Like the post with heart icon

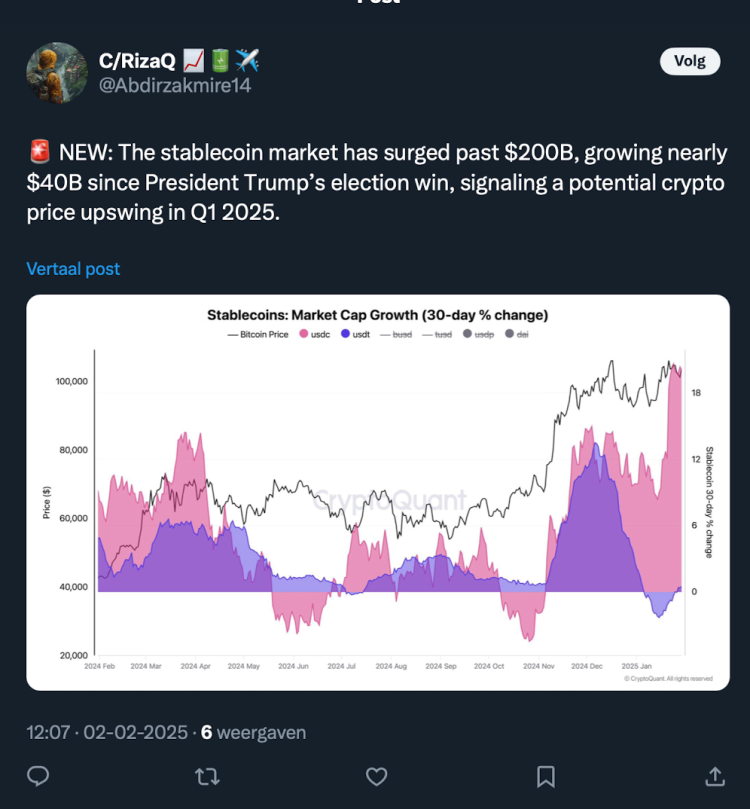click(376, 776)
